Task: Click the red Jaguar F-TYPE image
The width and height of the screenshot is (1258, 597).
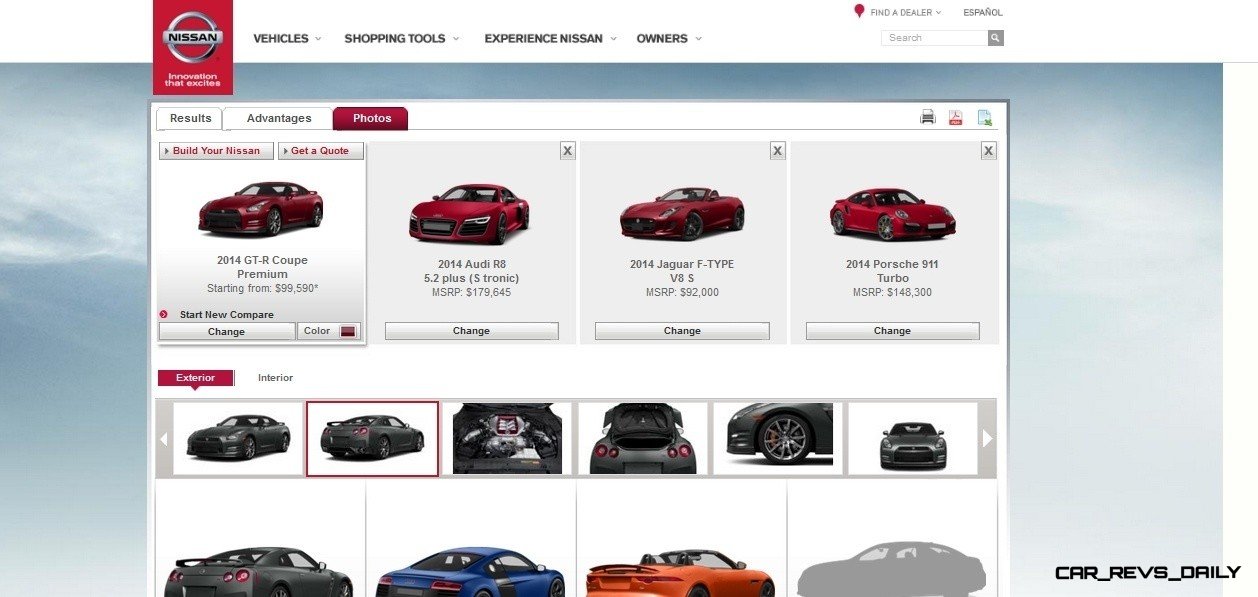Action: coord(682,214)
